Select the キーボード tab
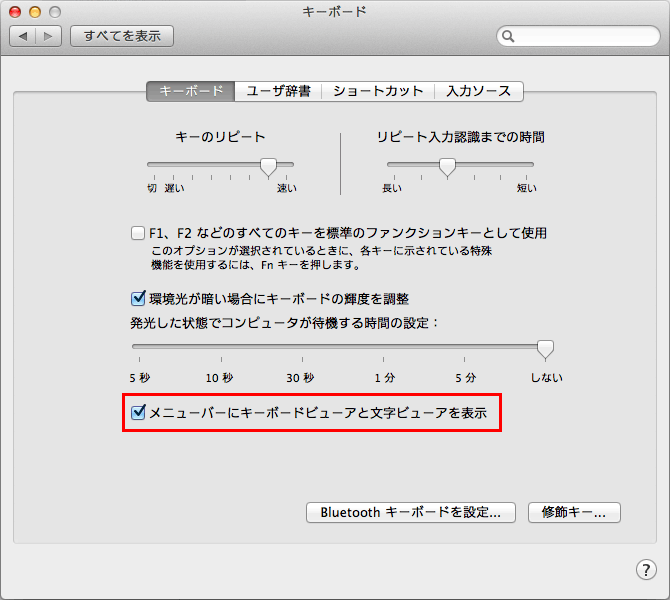 (x=191, y=91)
